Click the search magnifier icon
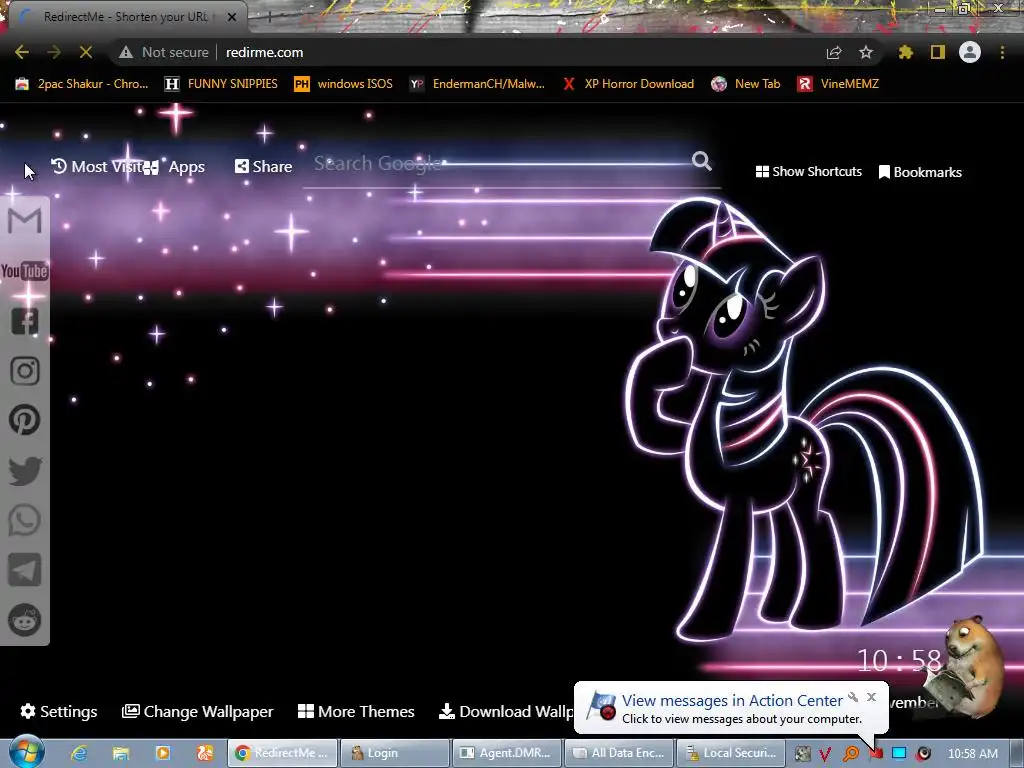This screenshot has height=768, width=1024. tap(702, 161)
